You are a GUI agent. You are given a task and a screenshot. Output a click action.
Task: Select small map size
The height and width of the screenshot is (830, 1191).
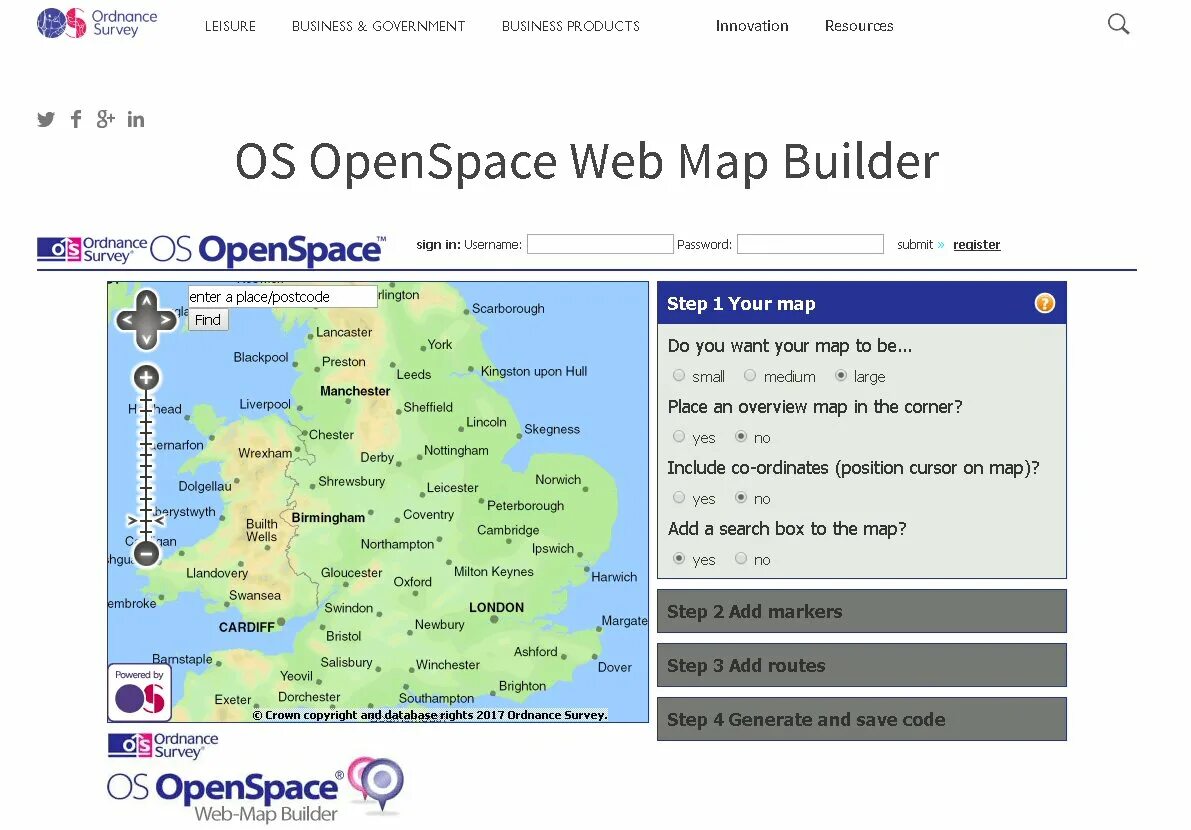click(679, 376)
